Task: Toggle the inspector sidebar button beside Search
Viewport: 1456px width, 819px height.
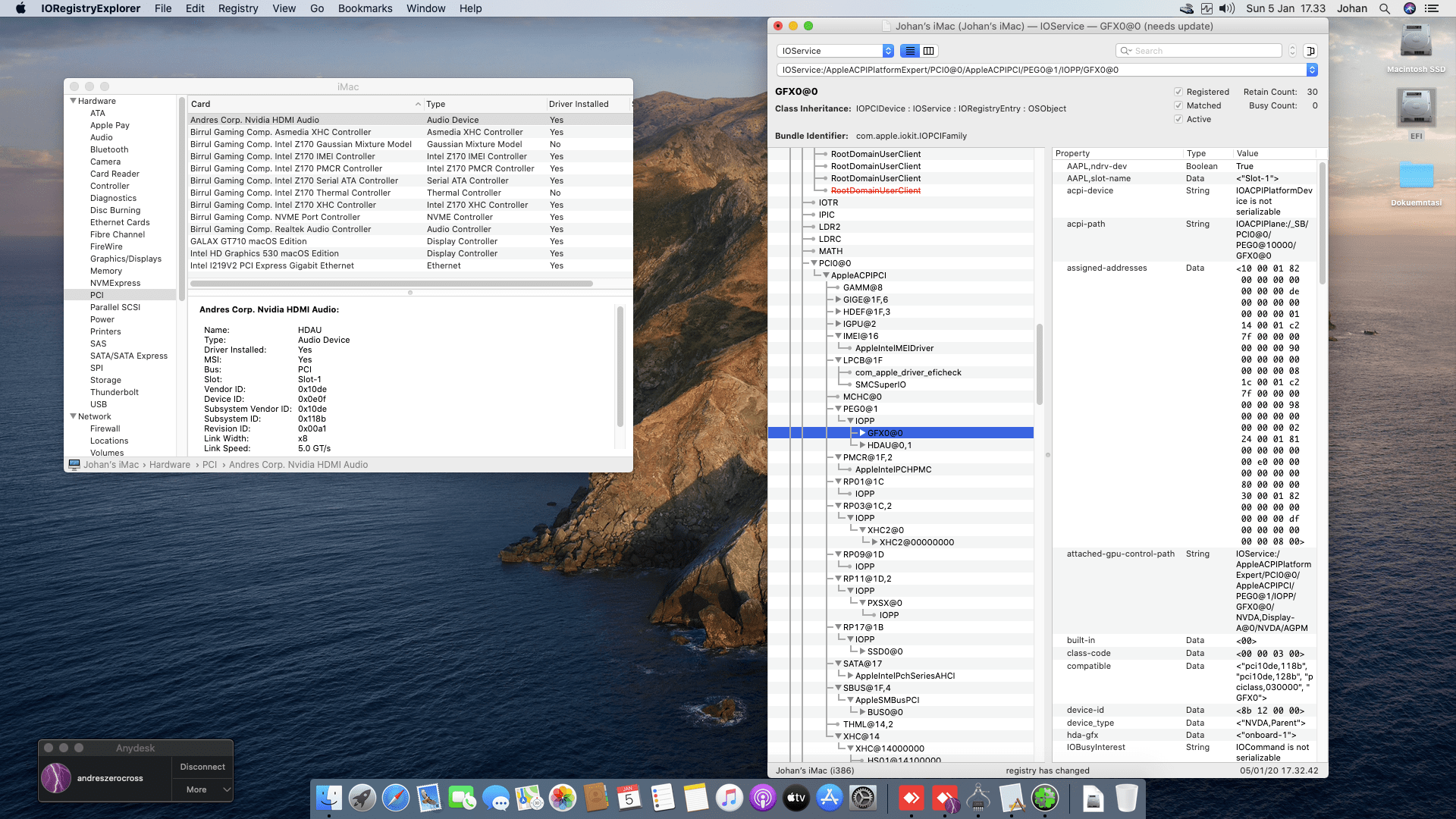Action: coord(1310,51)
